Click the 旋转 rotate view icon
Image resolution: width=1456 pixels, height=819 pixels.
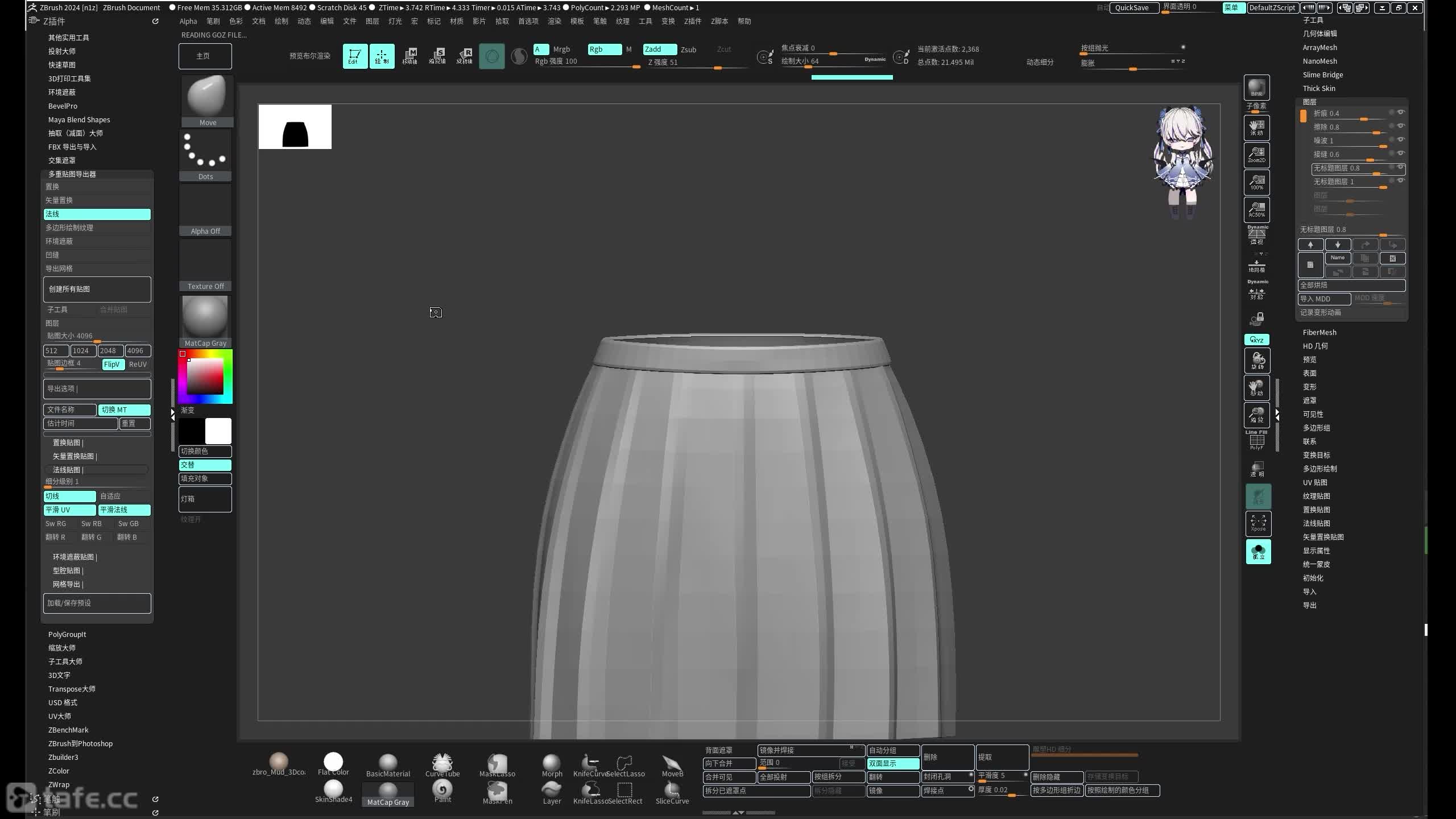coord(1257,361)
